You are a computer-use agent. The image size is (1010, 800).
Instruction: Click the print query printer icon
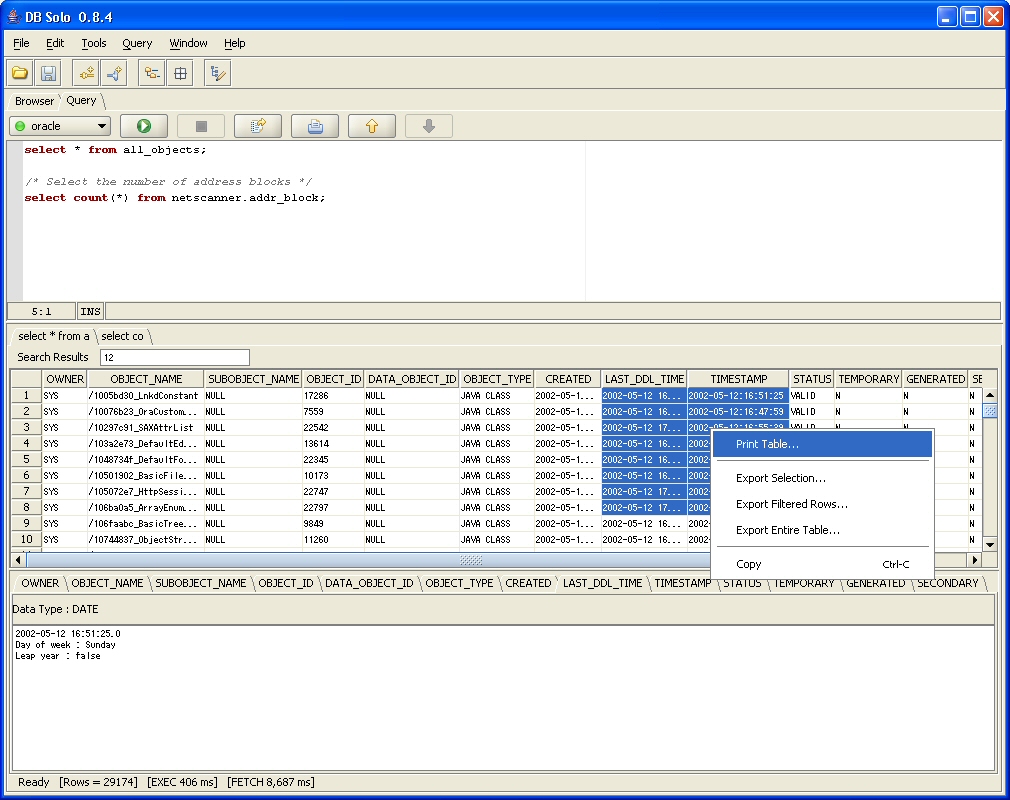coord(315,126)
